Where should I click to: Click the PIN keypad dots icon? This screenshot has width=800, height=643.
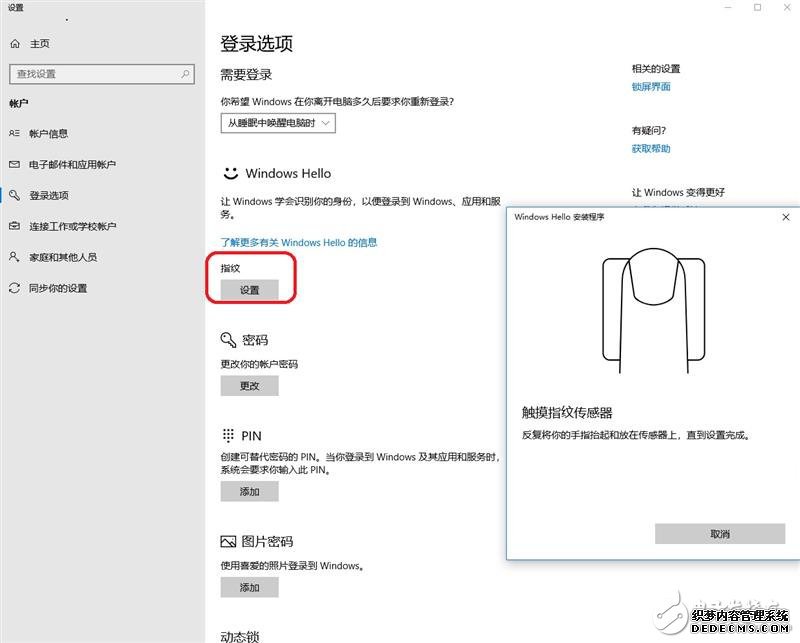[x=228, y=435]
